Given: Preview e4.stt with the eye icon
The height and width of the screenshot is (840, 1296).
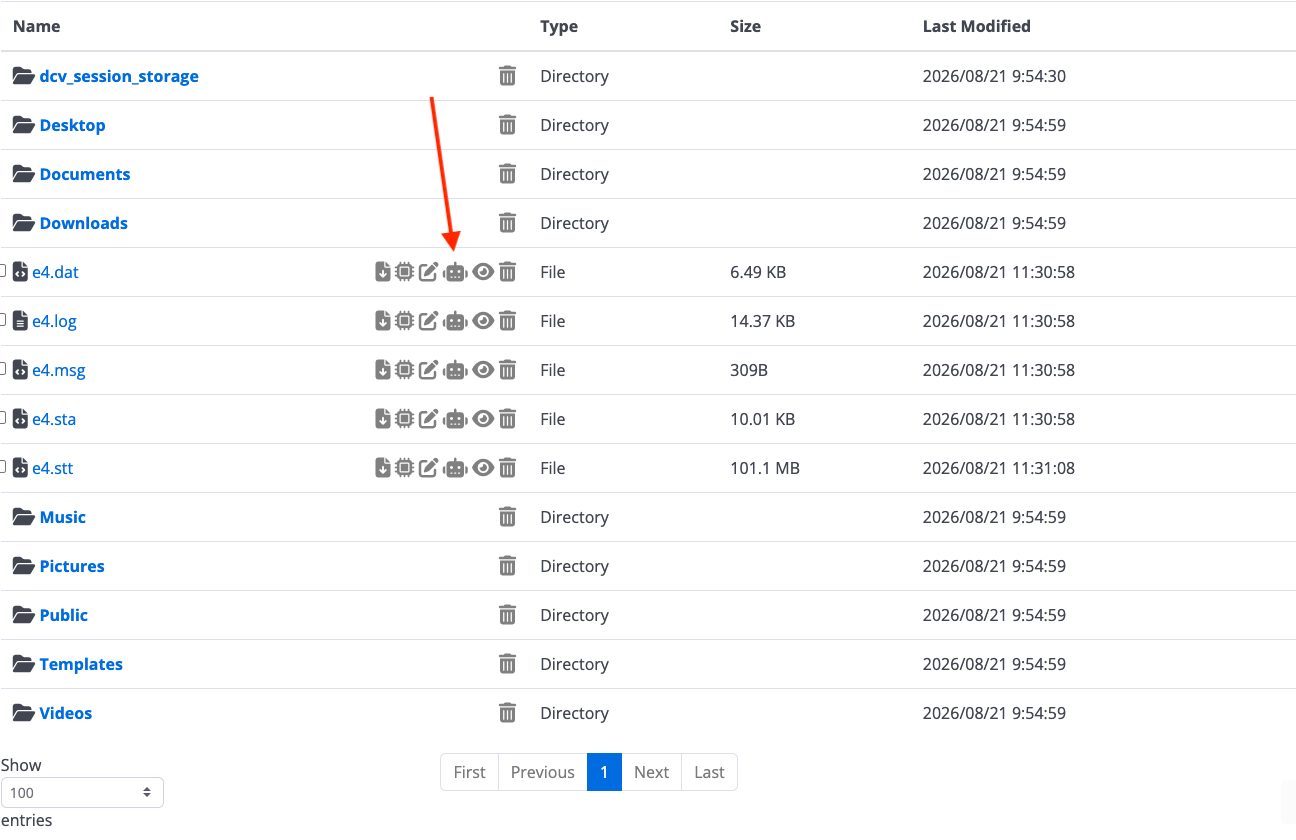Looking at the screenshot, I should 483,468.
